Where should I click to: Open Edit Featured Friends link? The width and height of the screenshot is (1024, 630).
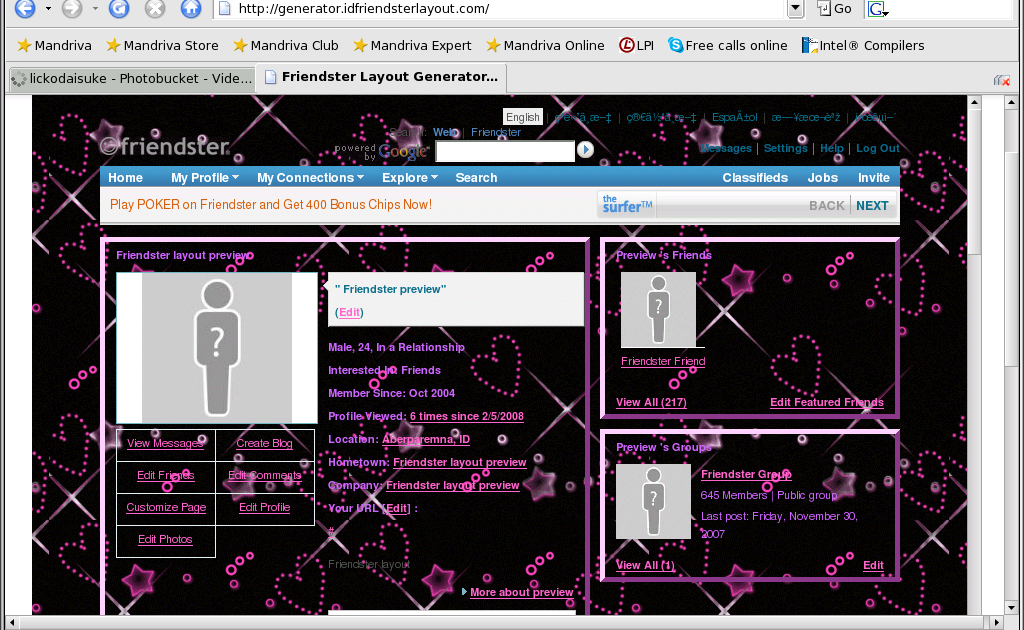tap(827, 402)
